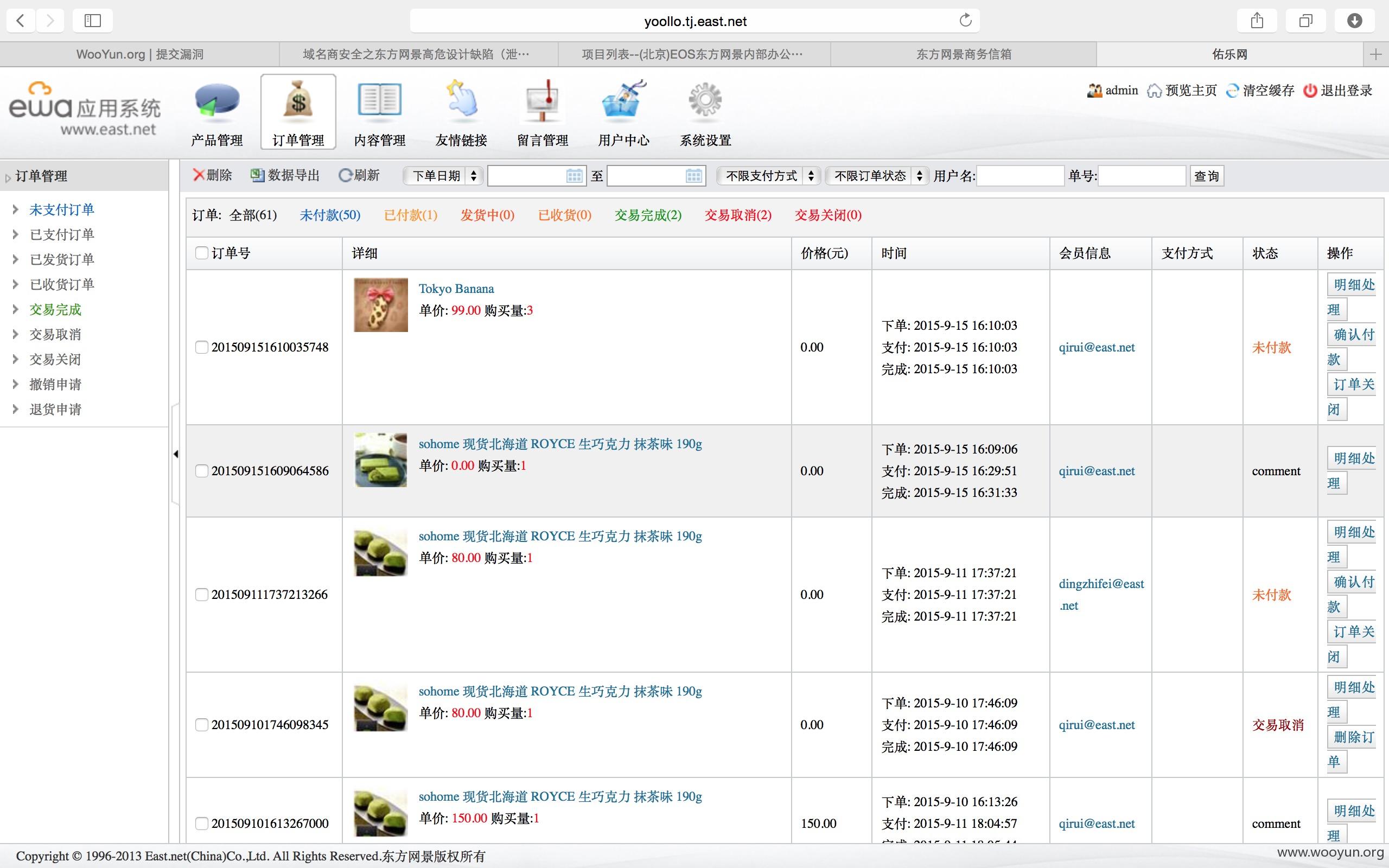The width and height of the screenshot is (1389, 868).
Task: Open the Safari share icon
Action: [x=1257, y=21]
